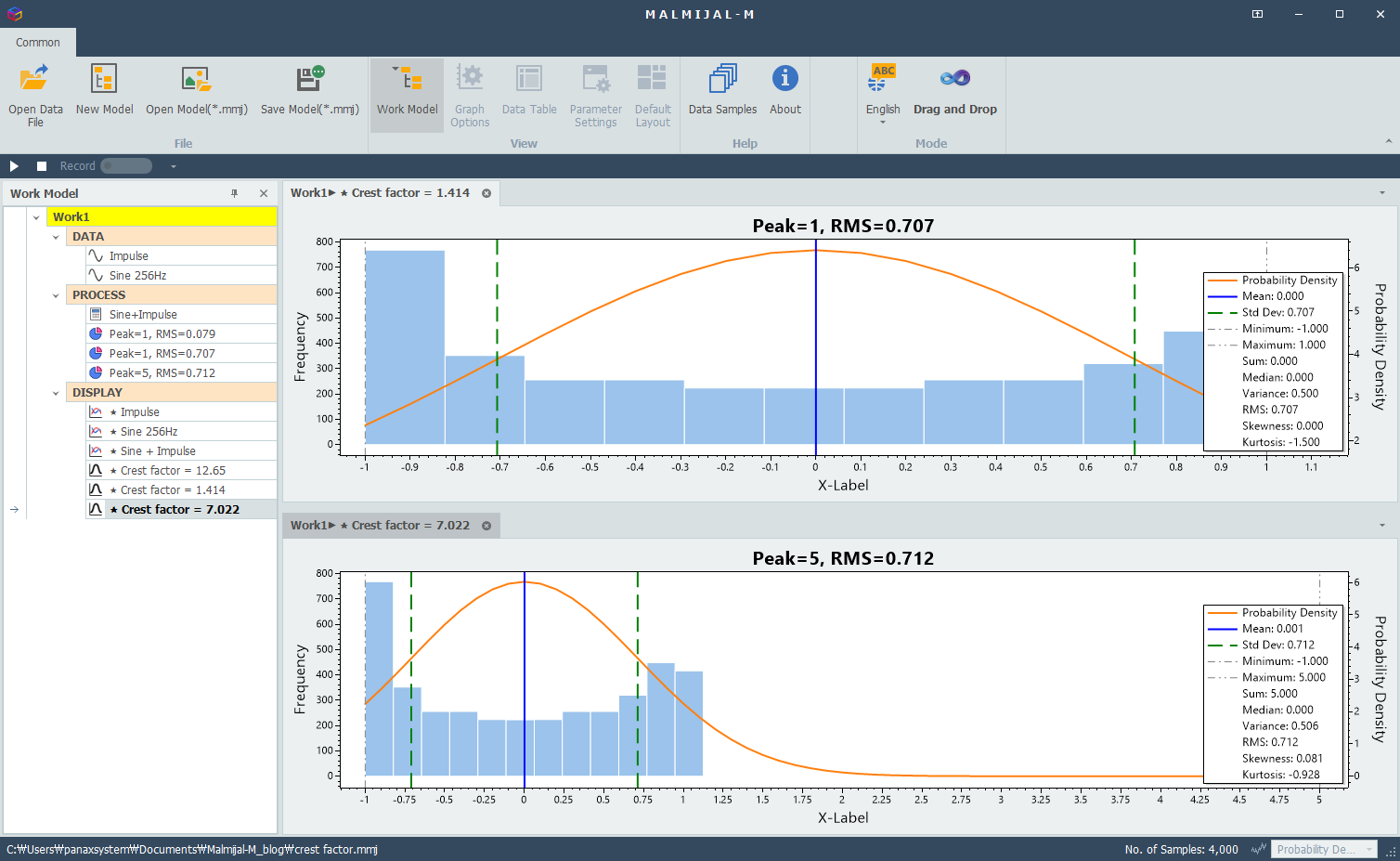Click the Sine 256Hz waveform icon
This screenshot has height=861, width=1400.
point(96,276)
